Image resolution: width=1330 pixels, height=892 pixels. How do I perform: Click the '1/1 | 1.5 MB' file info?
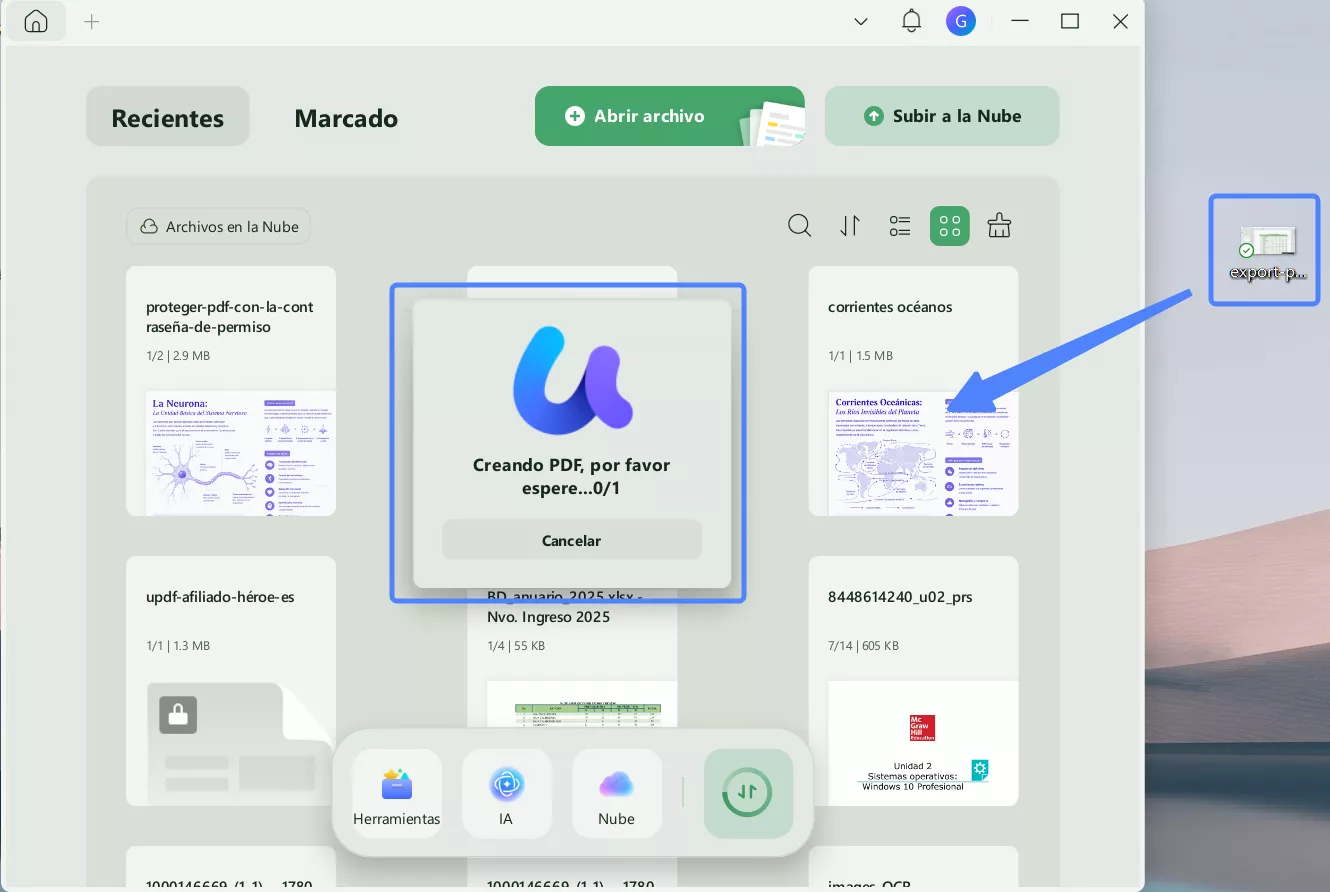pos(860,356)
